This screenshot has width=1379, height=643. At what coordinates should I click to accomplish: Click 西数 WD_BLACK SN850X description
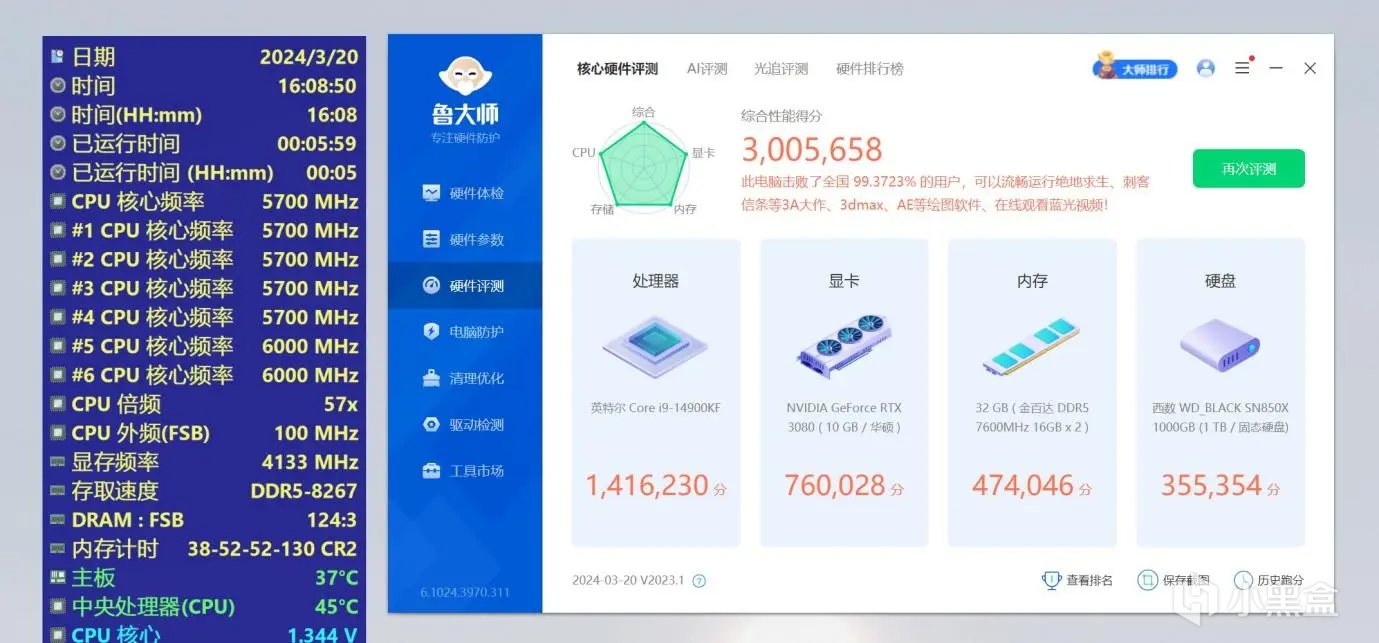point(1220,418)
